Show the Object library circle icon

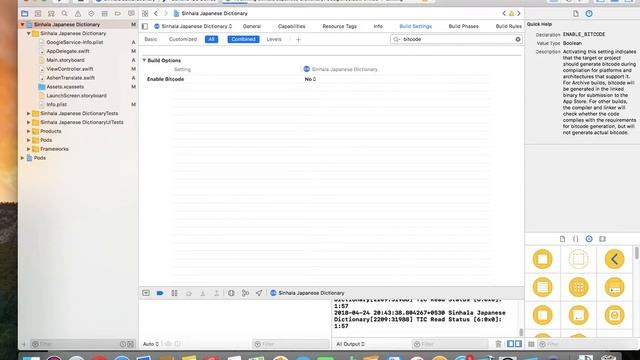coord(589,239)
